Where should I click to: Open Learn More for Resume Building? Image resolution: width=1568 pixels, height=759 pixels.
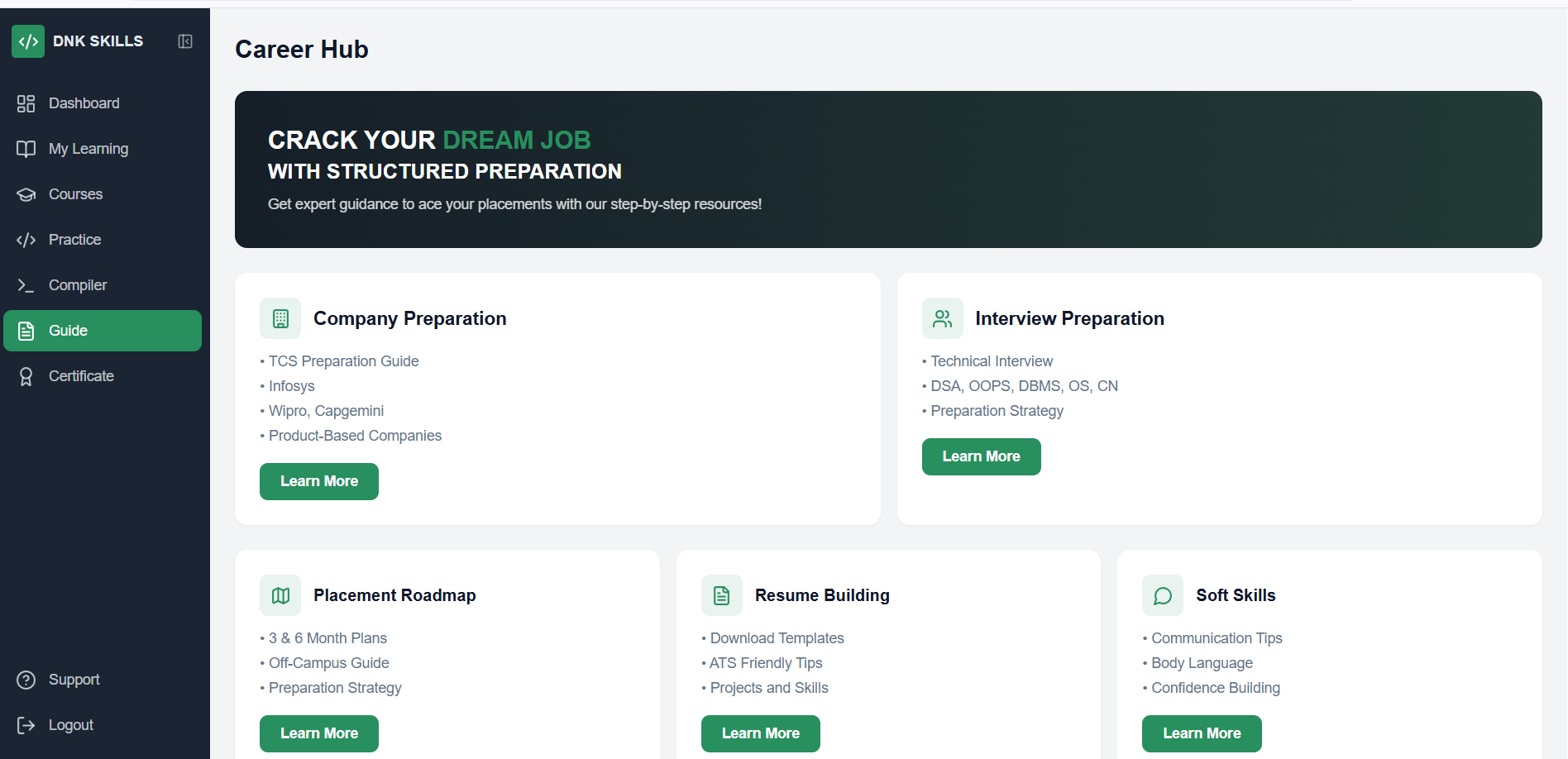pos(760,733)
